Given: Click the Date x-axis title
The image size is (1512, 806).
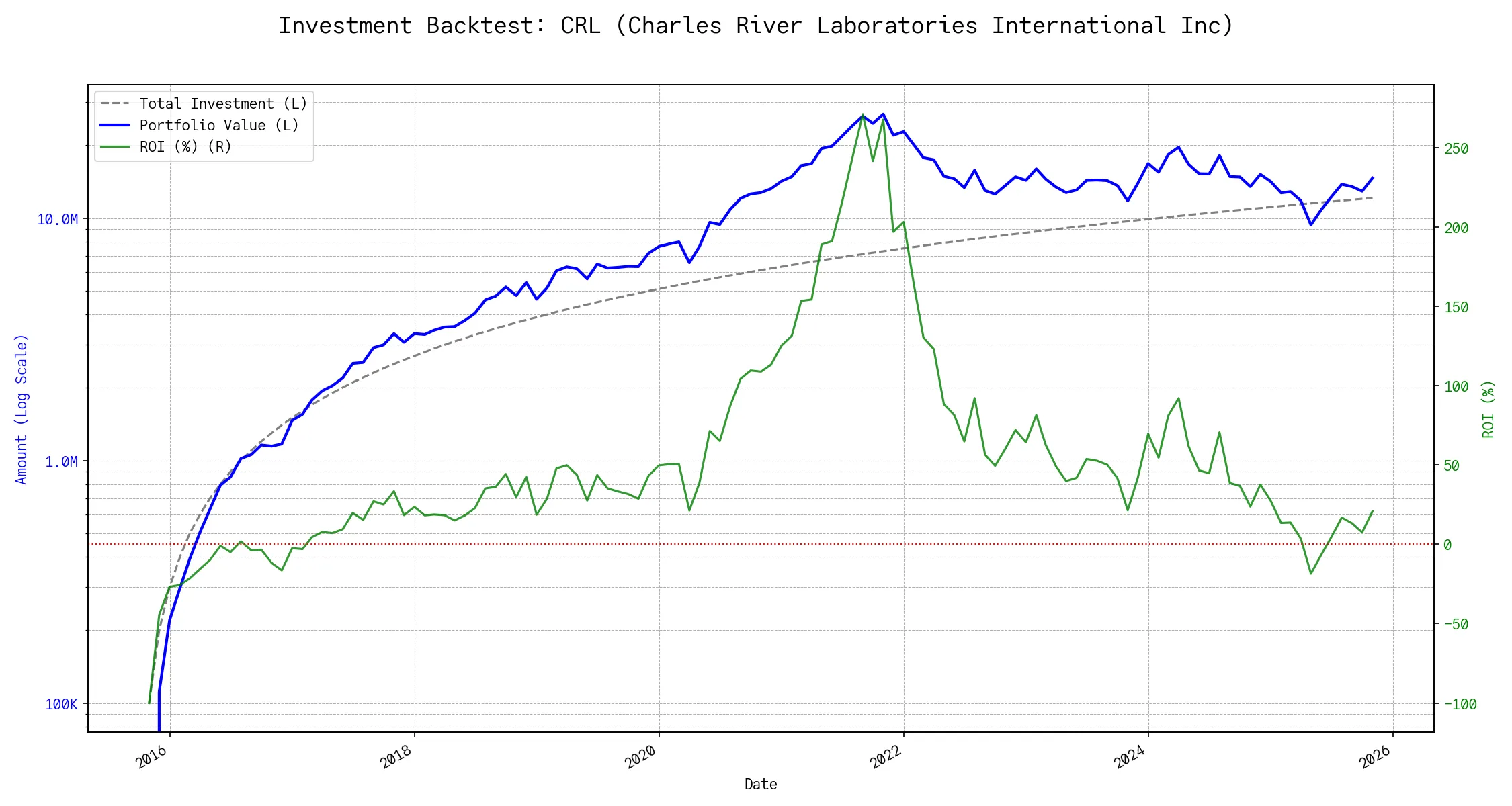Looking at the screenshot, I should click(761, 785).
